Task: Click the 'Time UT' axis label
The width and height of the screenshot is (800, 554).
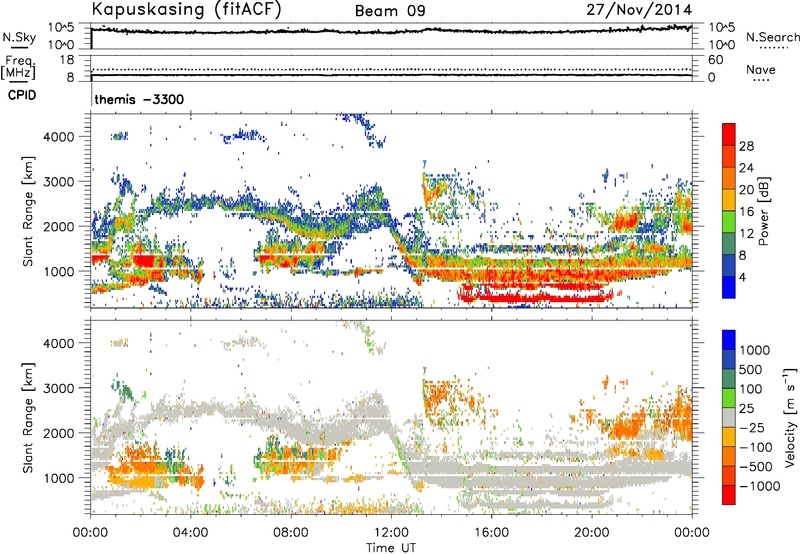Action: pos(391,548)
